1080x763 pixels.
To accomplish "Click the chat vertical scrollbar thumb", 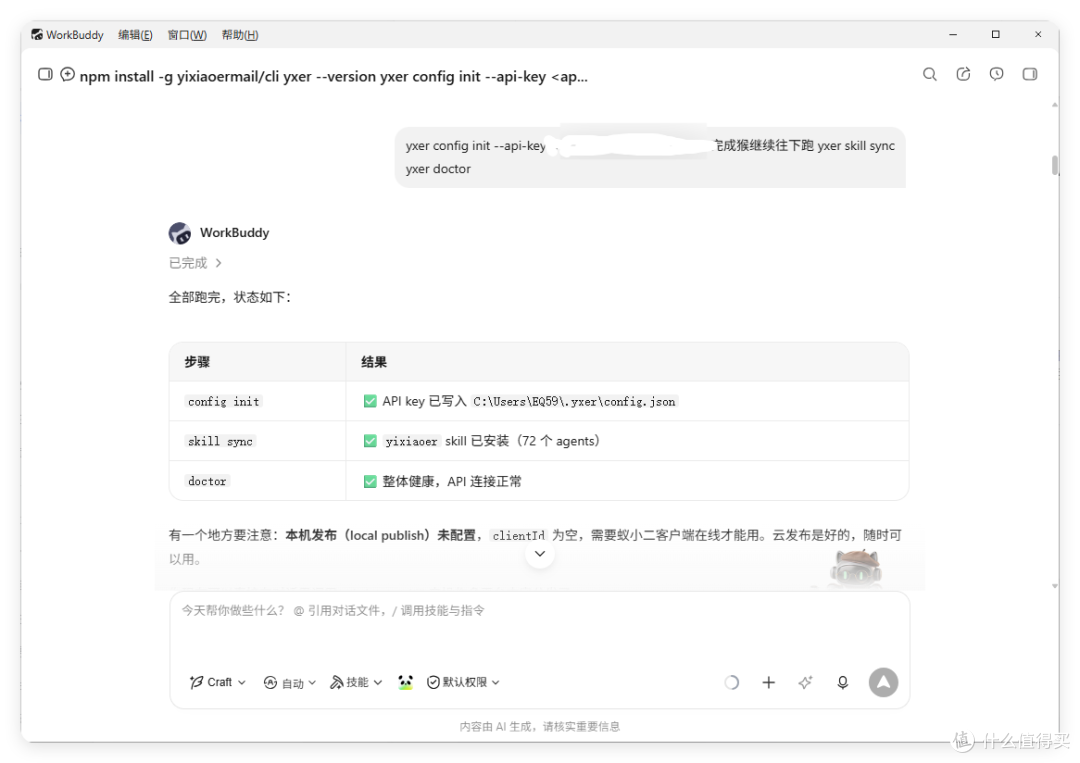I will point(1055,165).
